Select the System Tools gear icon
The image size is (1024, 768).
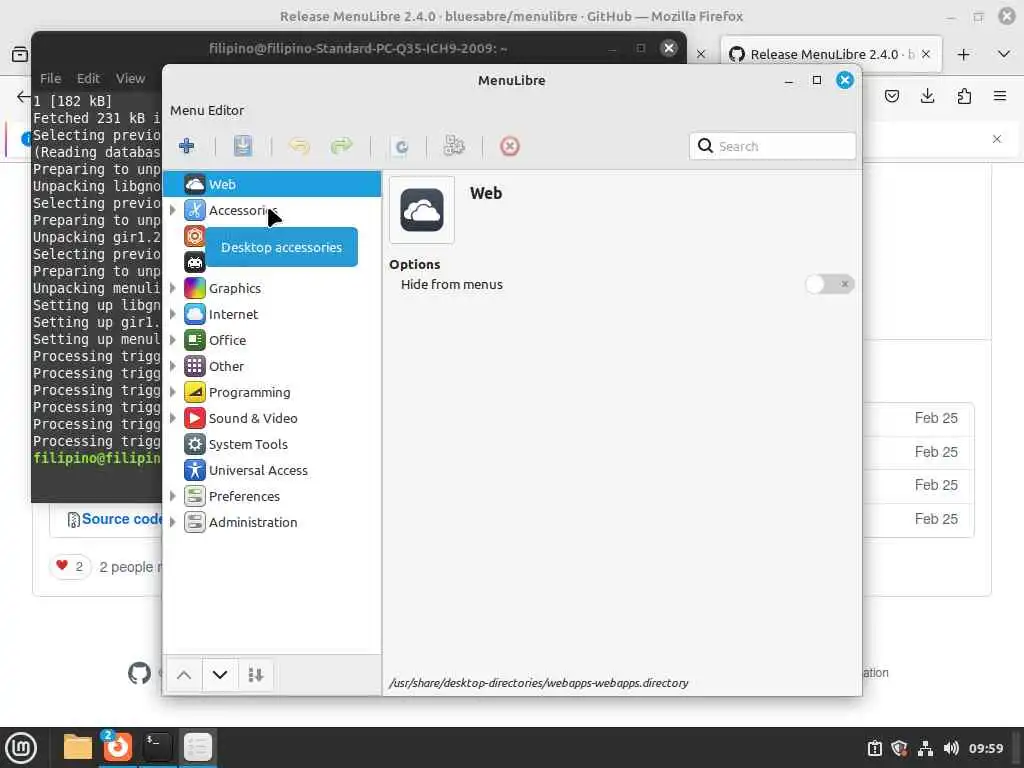click(x=195, y=444)
